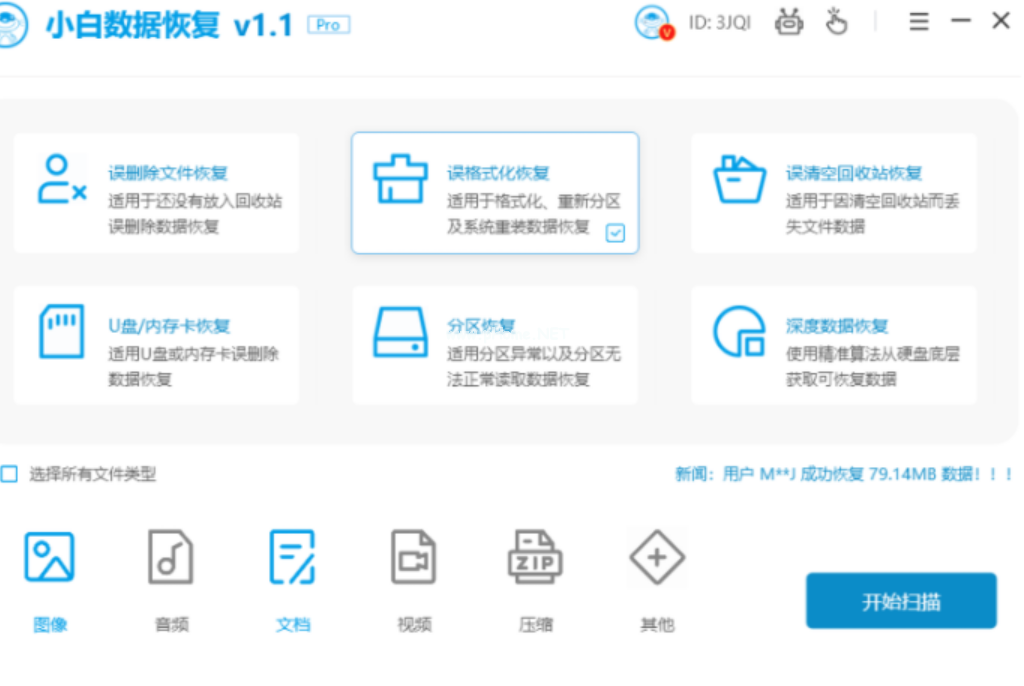Select the 视频 video file type icon

pyautogui.click(x=414, y=557)
